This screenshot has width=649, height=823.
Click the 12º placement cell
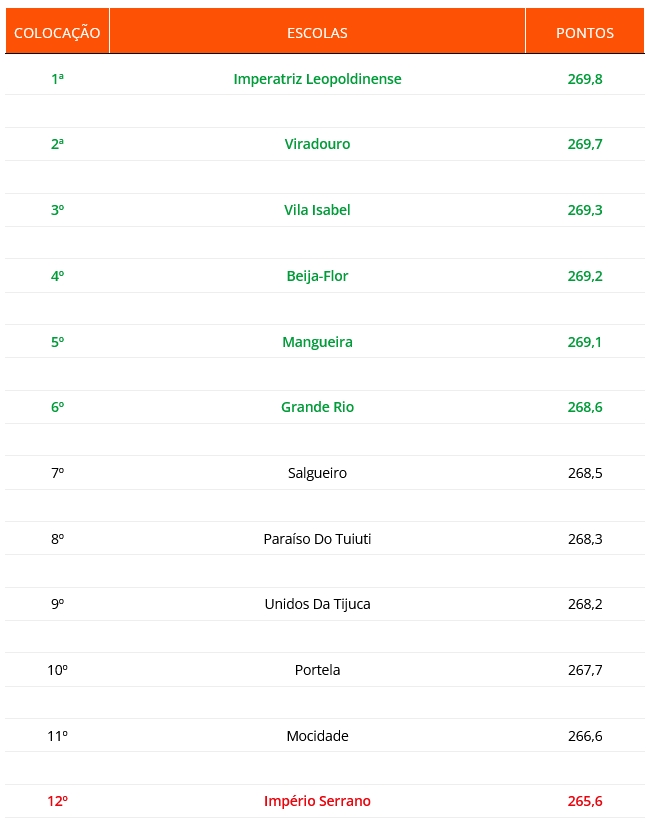tap(57, 801)
